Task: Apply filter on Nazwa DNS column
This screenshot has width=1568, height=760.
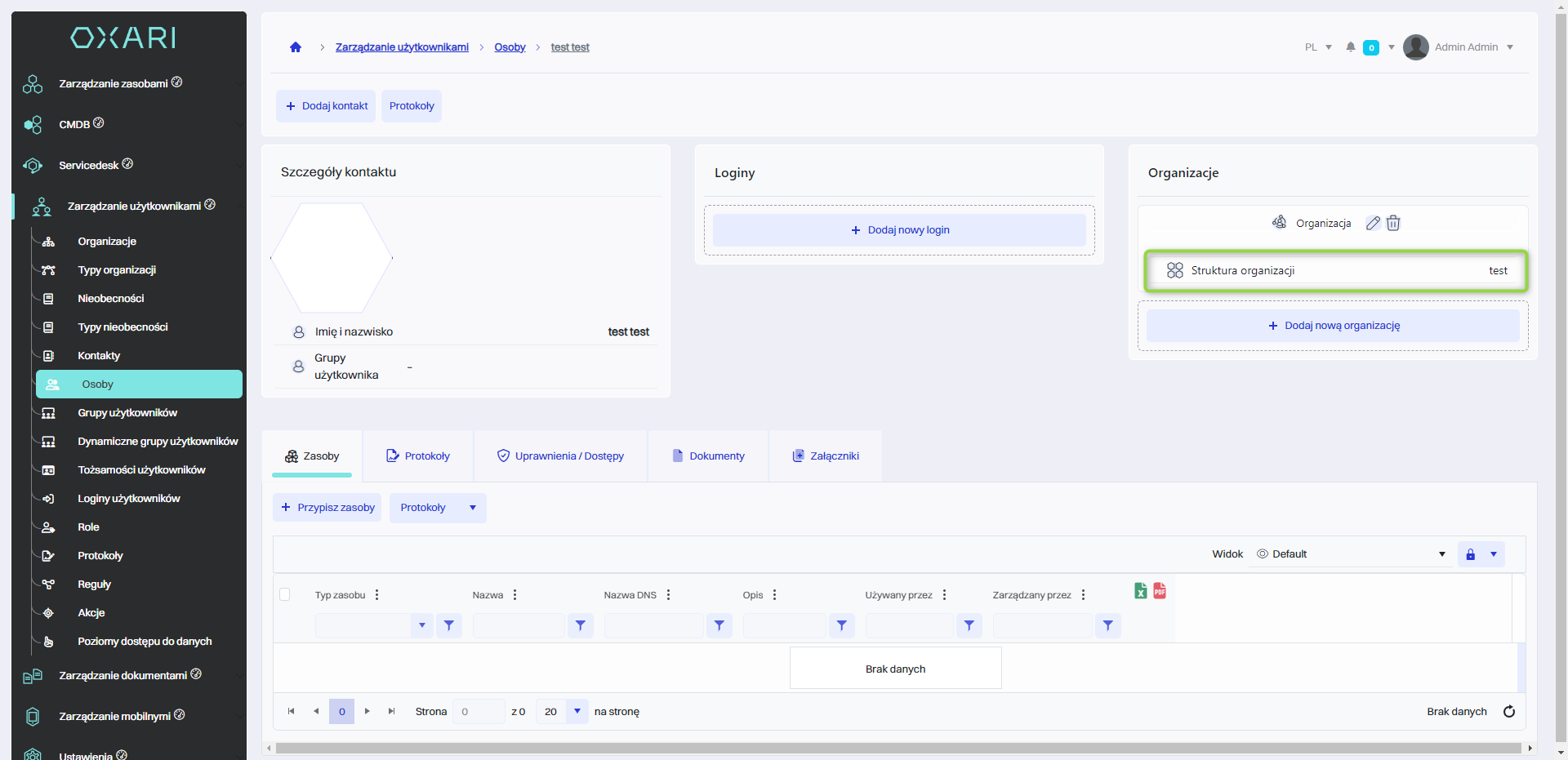Action: [719, 625]
